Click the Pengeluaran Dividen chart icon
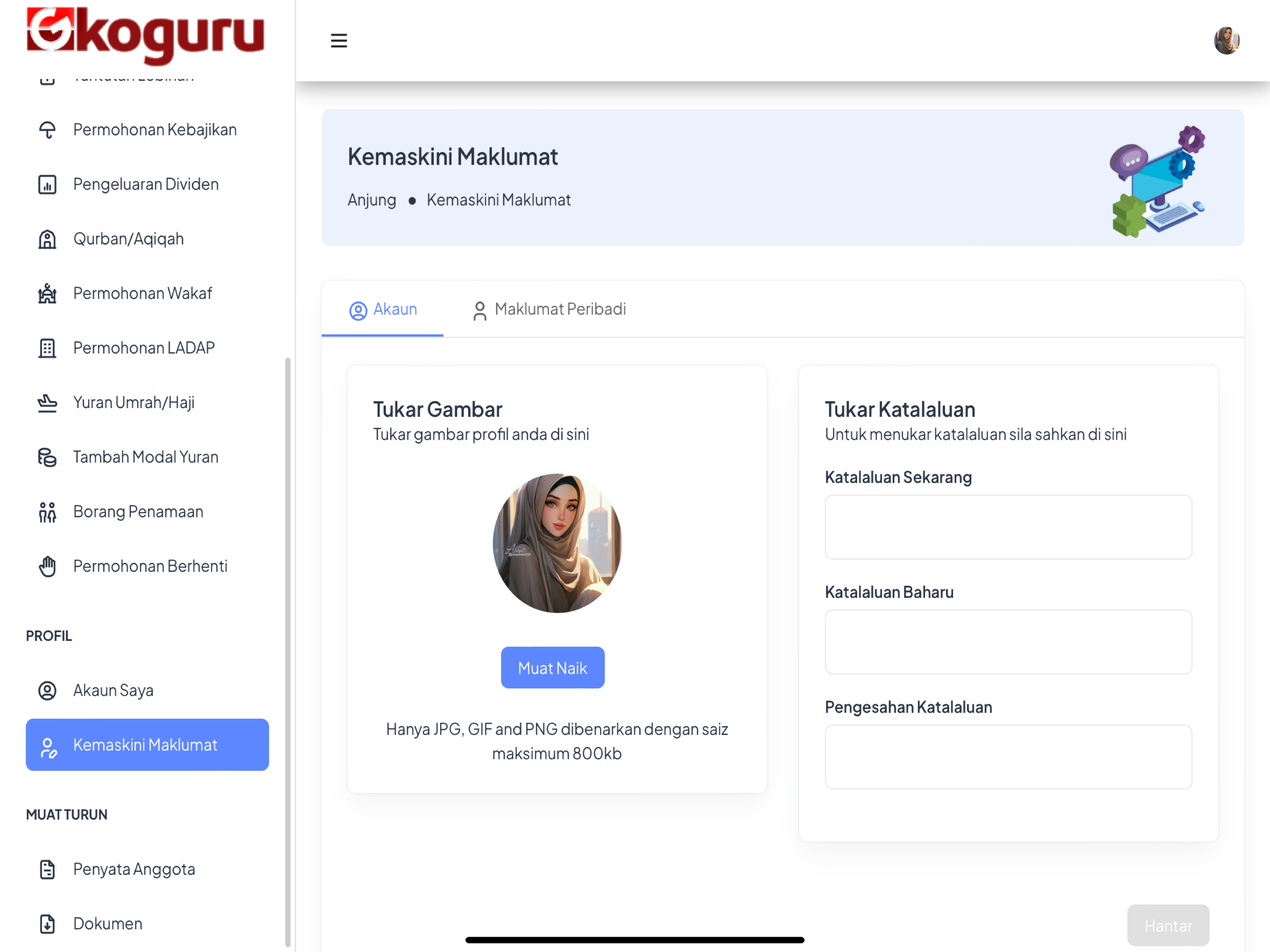Viewport: 1270px width, 952px height. pyautogui.click(x=47, y=185)
